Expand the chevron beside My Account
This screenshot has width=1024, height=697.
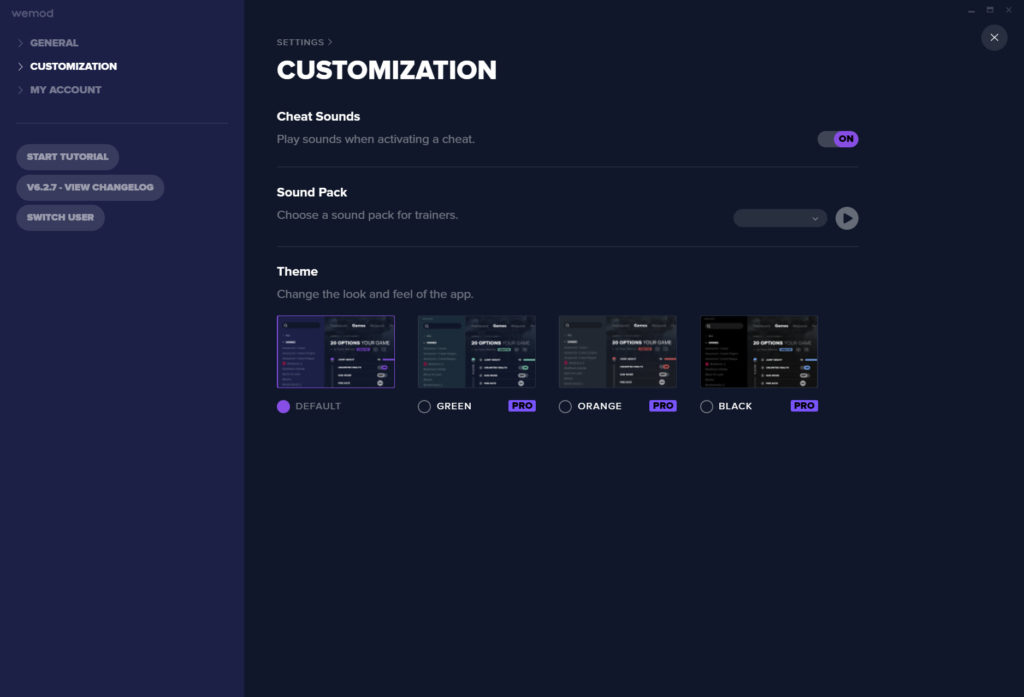[x=20, y=90]
